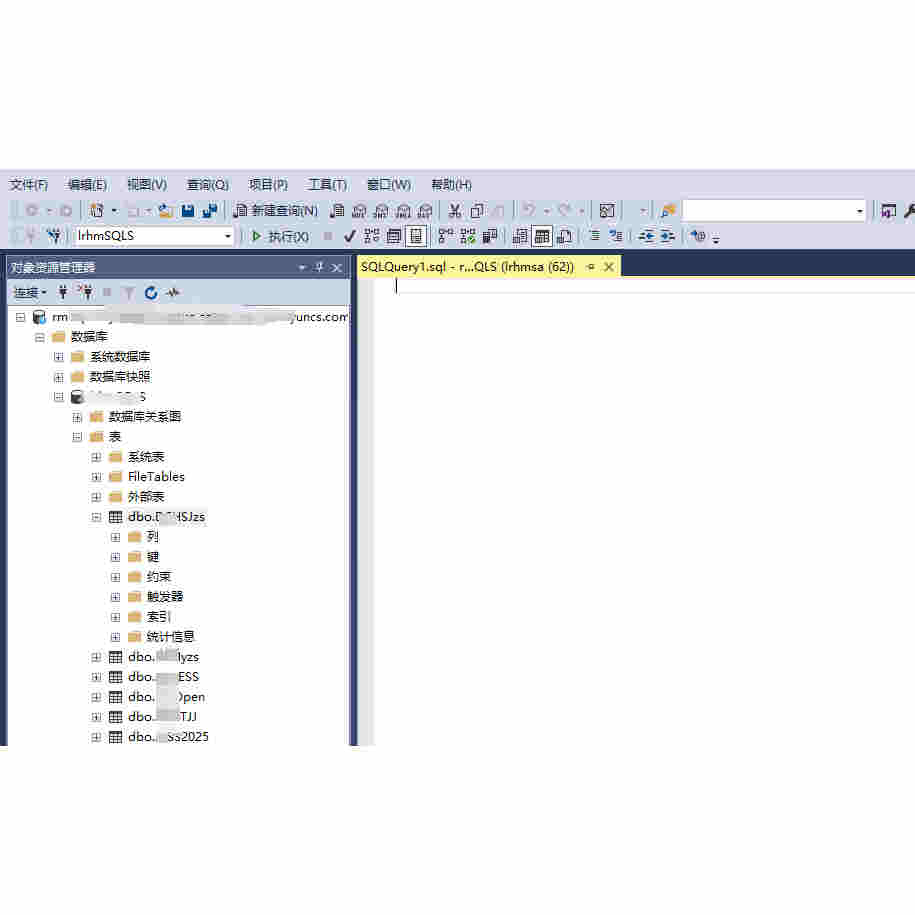Click the Specify Template Parameter Values icon
This screenshot has height=915, width=915.
(698, 236)
